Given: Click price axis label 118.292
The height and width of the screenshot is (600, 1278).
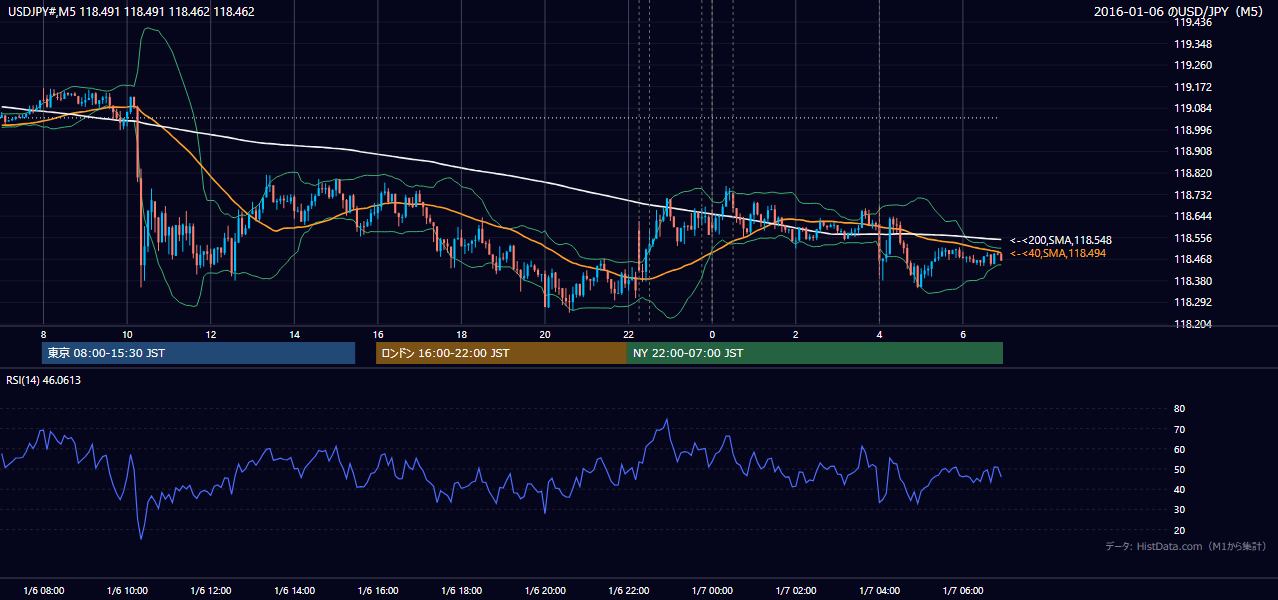Looking at the screenshot, I should (x=1192, y=302).
